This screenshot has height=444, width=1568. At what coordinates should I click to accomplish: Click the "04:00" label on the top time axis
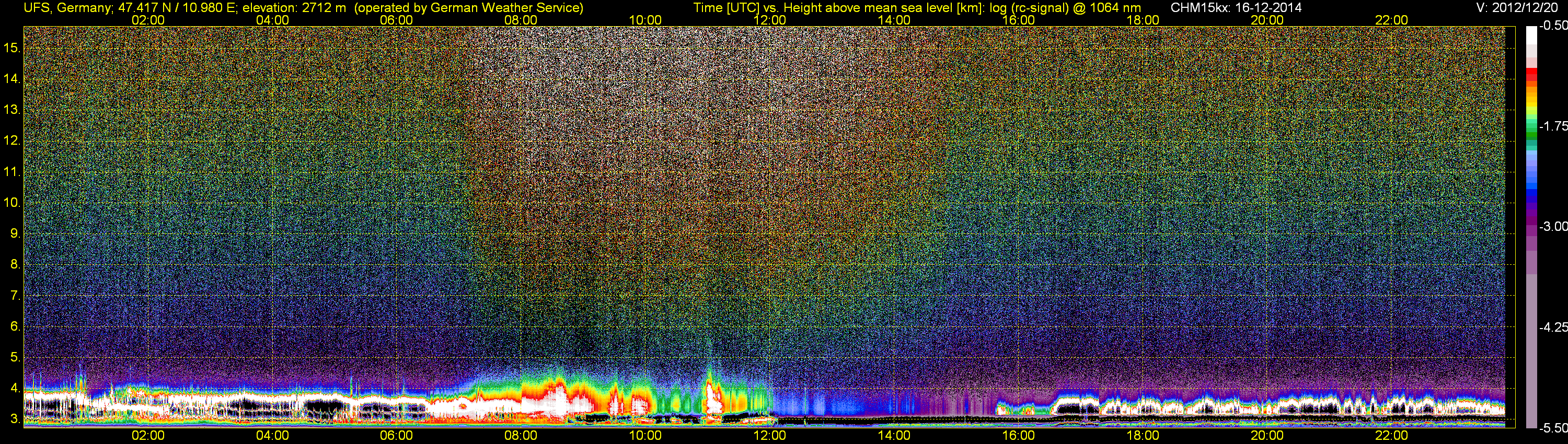272,20
